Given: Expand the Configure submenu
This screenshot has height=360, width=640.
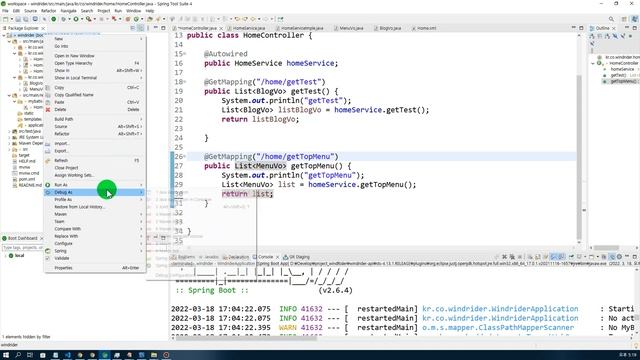Looking at the screenshot, I should tap(95, 244).
